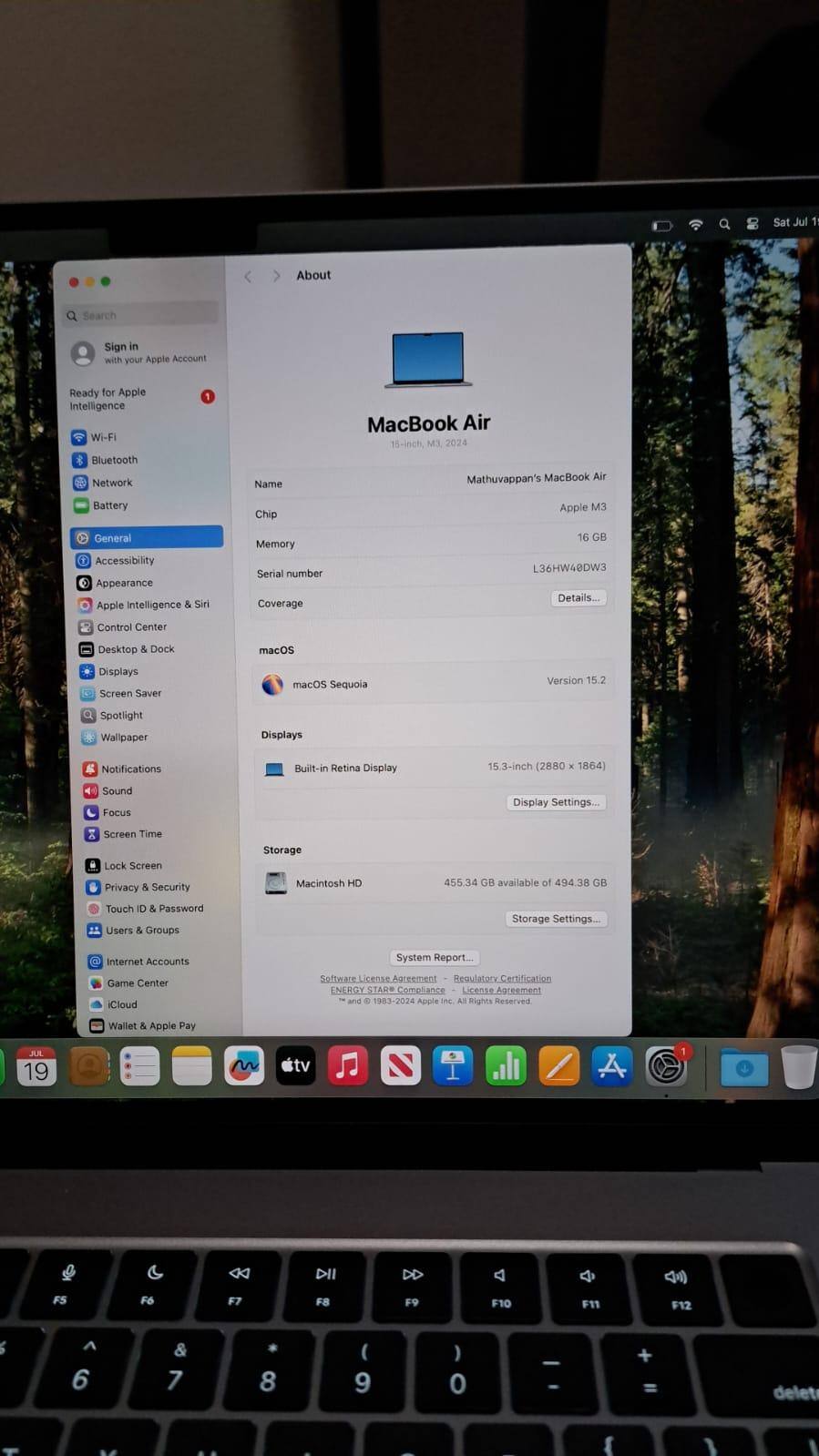Click Spotlight search icon in menu bar
Screen dimensions: 819x1456
(724, 224)
